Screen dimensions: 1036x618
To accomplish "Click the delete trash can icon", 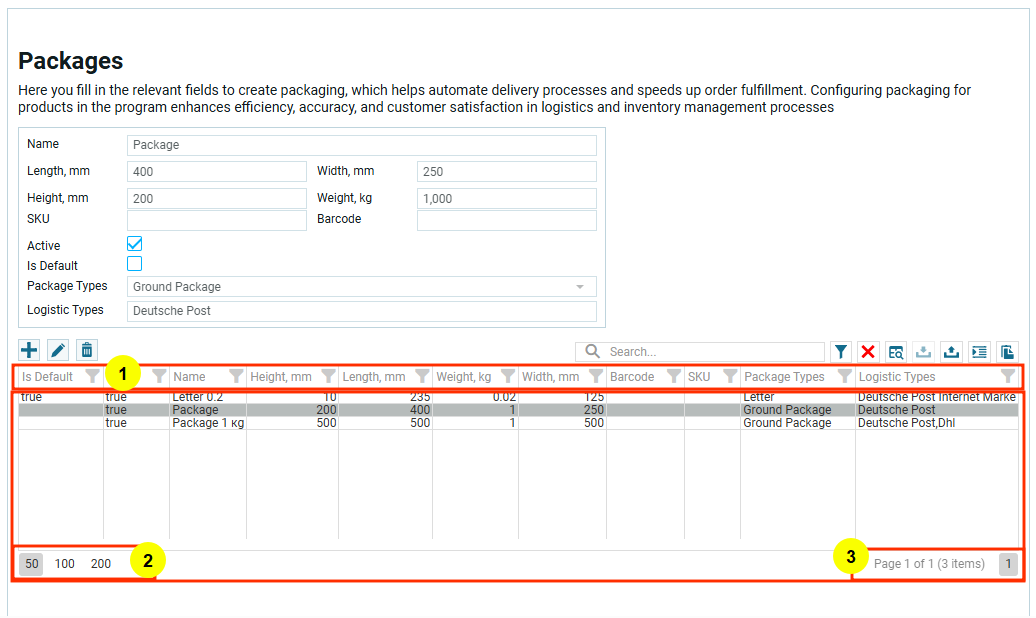I will click(x=87, y=350).
